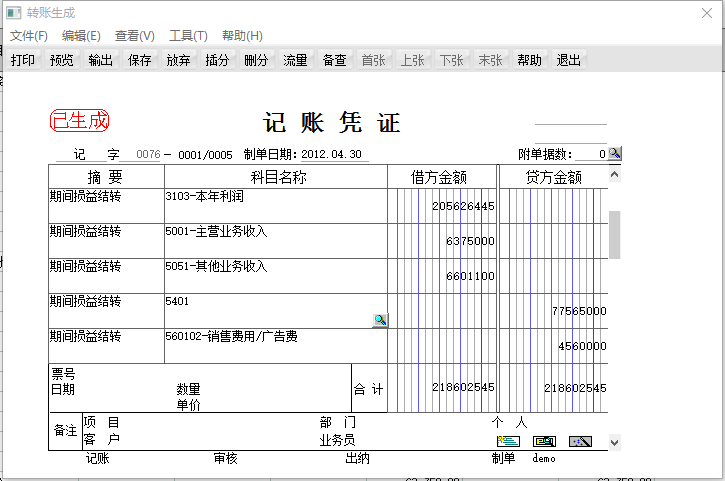This screenshot has width=725, height=481.
Task: Click the rightmost gray icon near demo
Action: (580, 441)
